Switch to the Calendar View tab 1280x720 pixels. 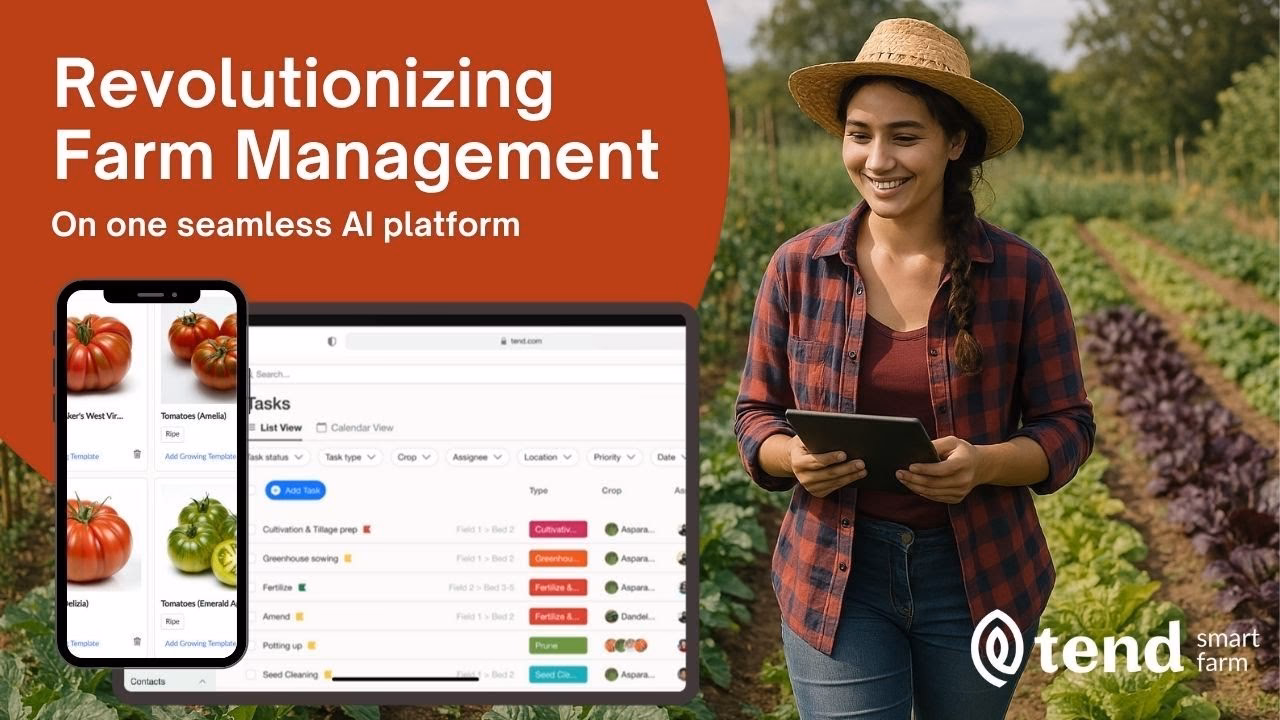pyautogui.click(x=355, y=428)
